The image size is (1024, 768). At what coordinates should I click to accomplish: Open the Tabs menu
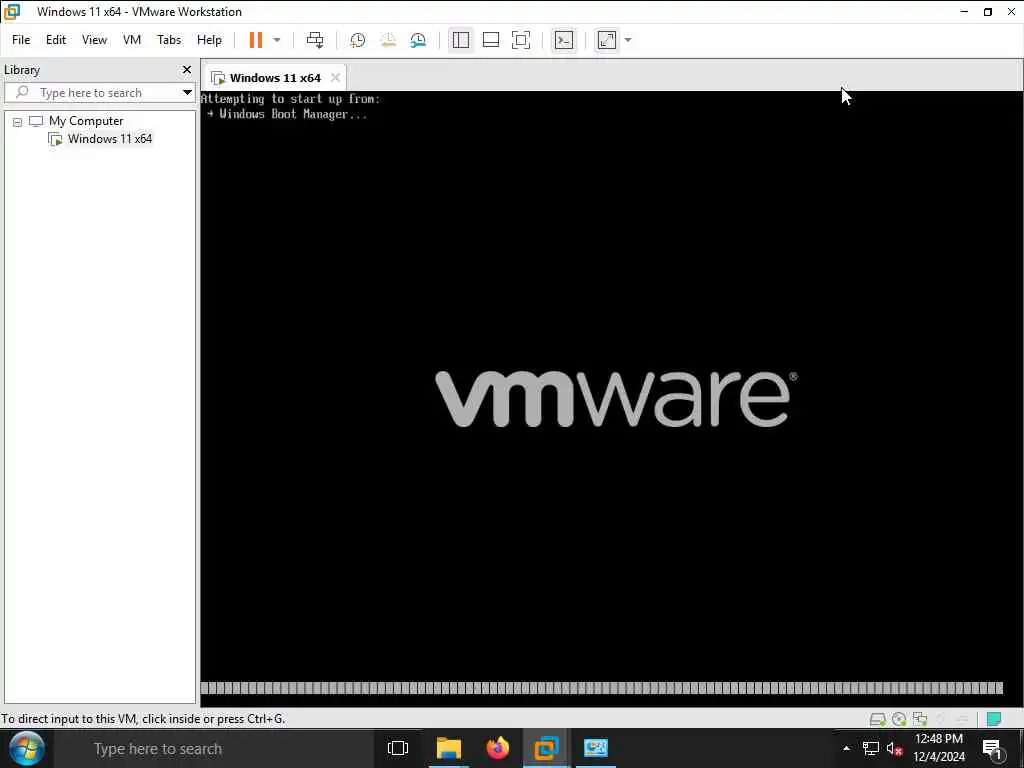pos(169,40)
